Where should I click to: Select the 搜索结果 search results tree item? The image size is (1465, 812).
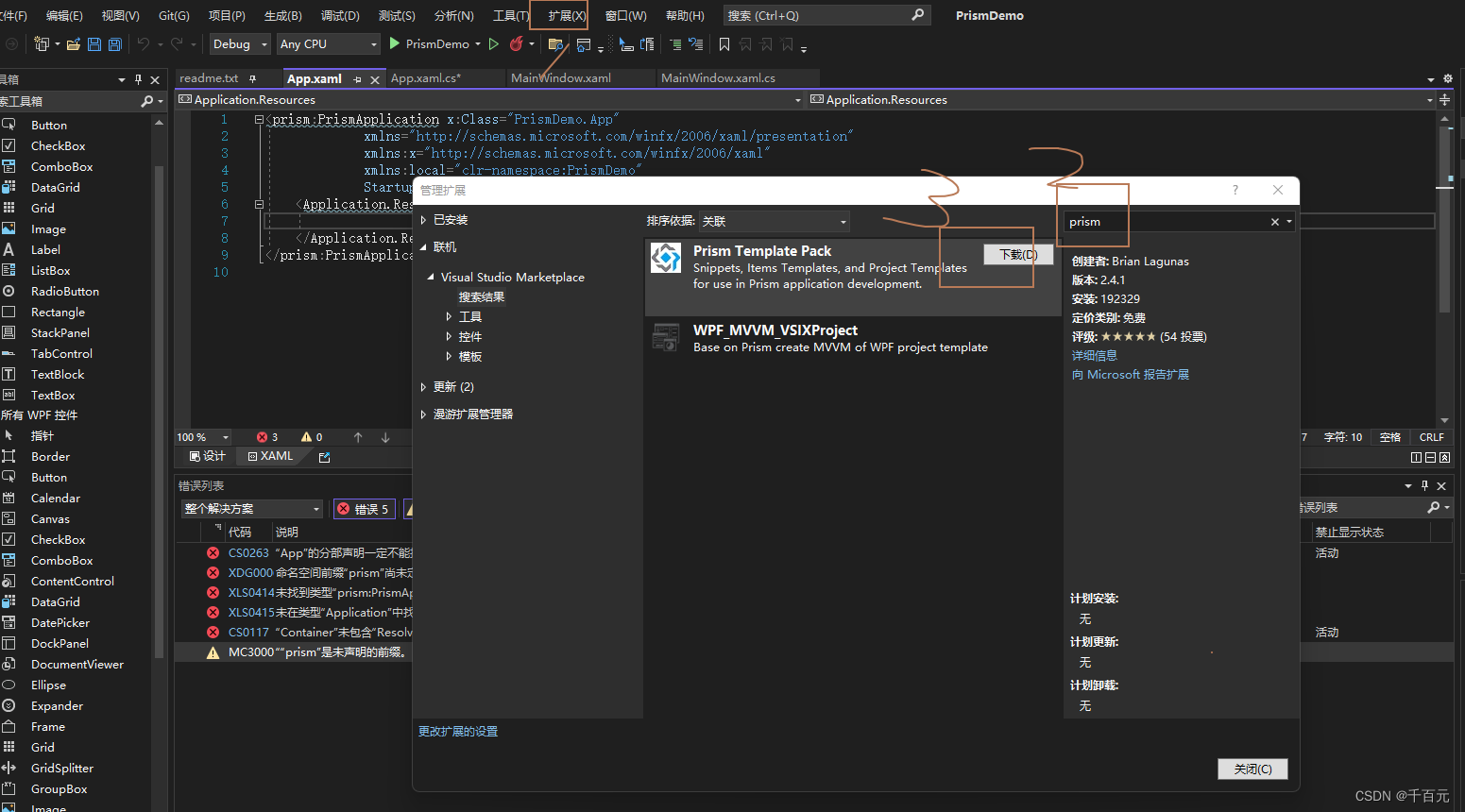tap(482, 297)
